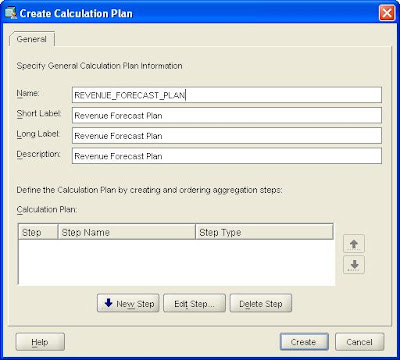Click into the Description text field
This screenshot has width=400, height=360.
(x=227, y=156)
